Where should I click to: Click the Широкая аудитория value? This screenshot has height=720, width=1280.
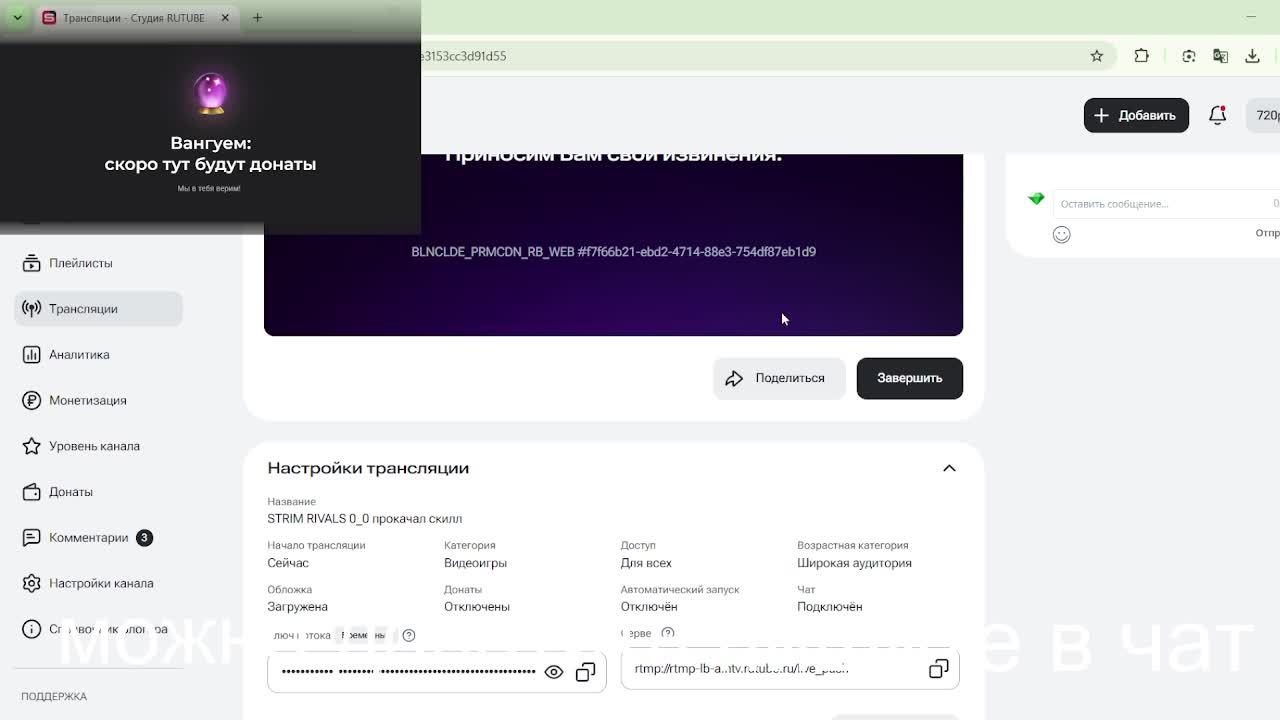tap(854, 563)
